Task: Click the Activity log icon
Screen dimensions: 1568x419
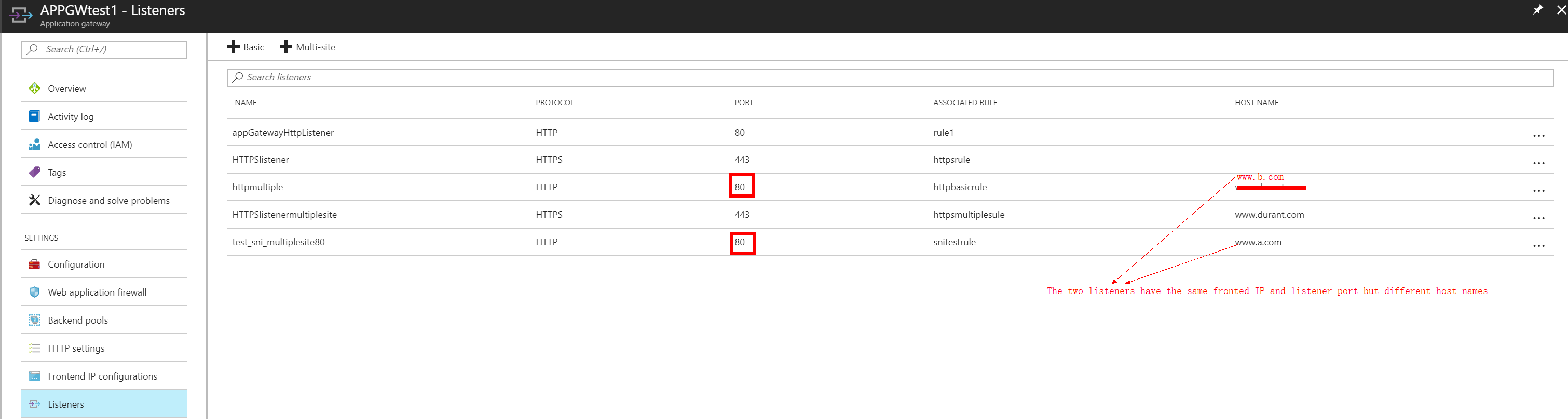Action: point(35,116)
